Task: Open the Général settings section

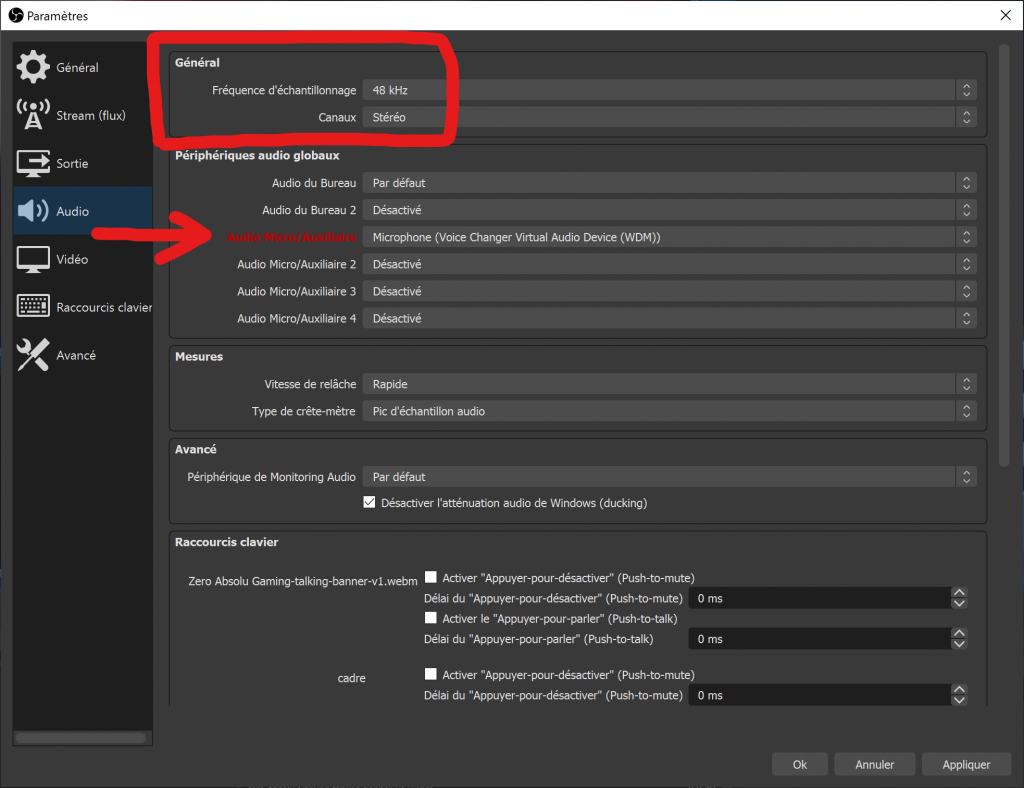Action: (x=33, y=67)
